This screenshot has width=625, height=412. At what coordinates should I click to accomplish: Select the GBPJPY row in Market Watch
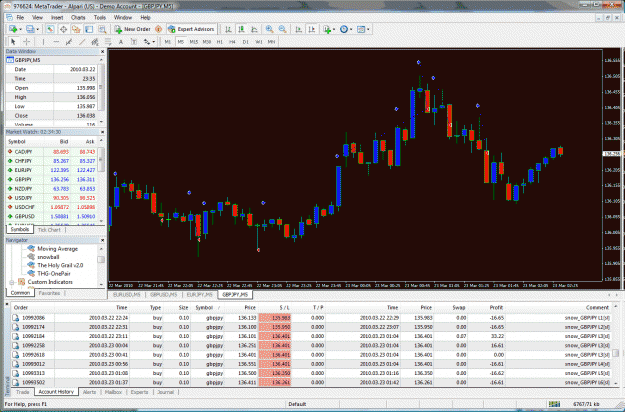(x=51, y=179)
